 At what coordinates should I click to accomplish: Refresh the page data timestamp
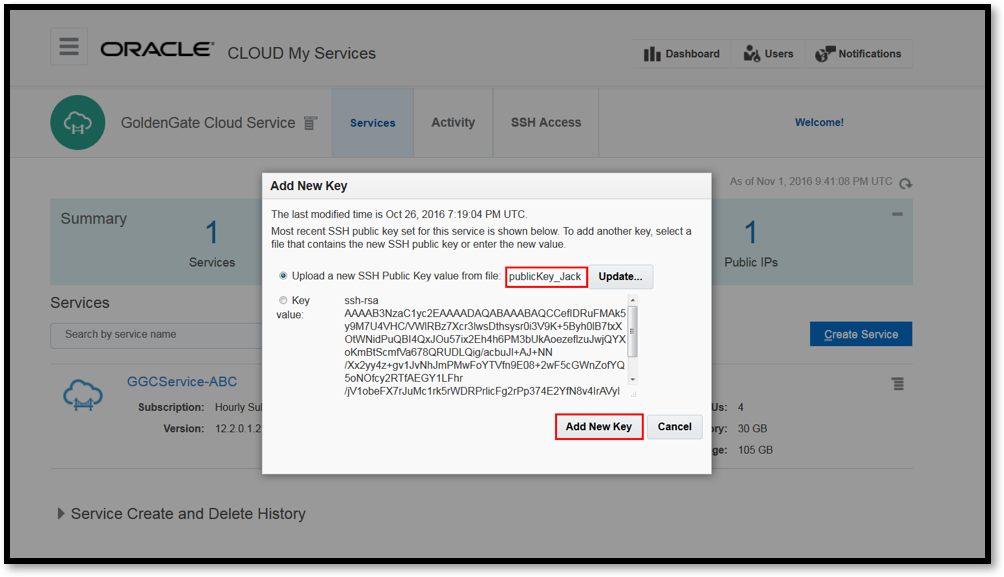(x=905, y=184)
